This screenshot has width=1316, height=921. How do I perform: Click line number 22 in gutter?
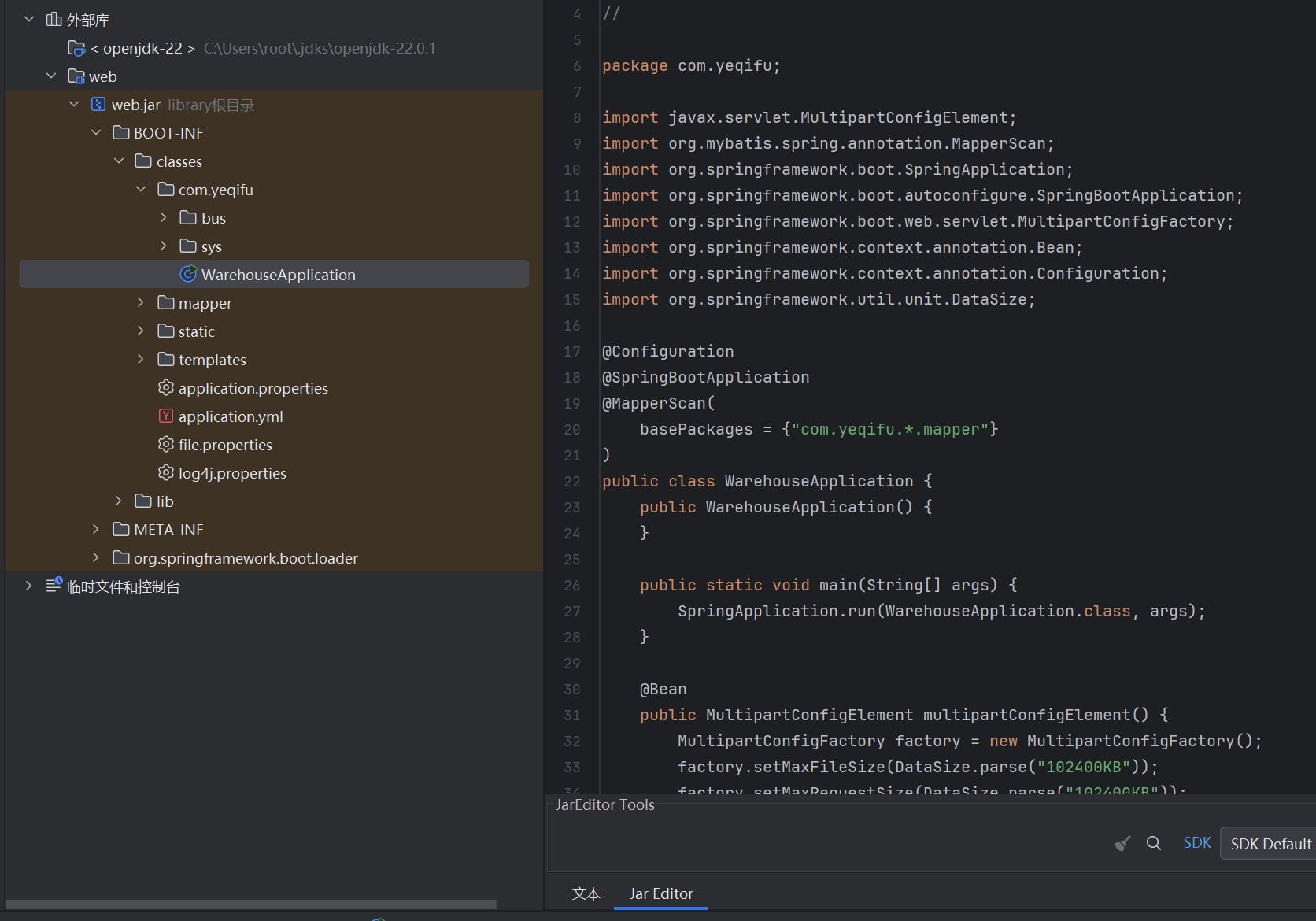tap(572, 481)
